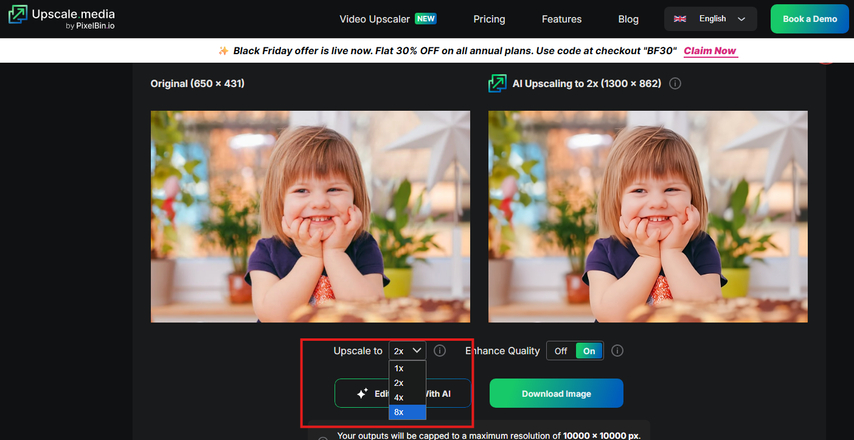
Task: Click the Original (650 × 431) label
Action: click(198, 84)
